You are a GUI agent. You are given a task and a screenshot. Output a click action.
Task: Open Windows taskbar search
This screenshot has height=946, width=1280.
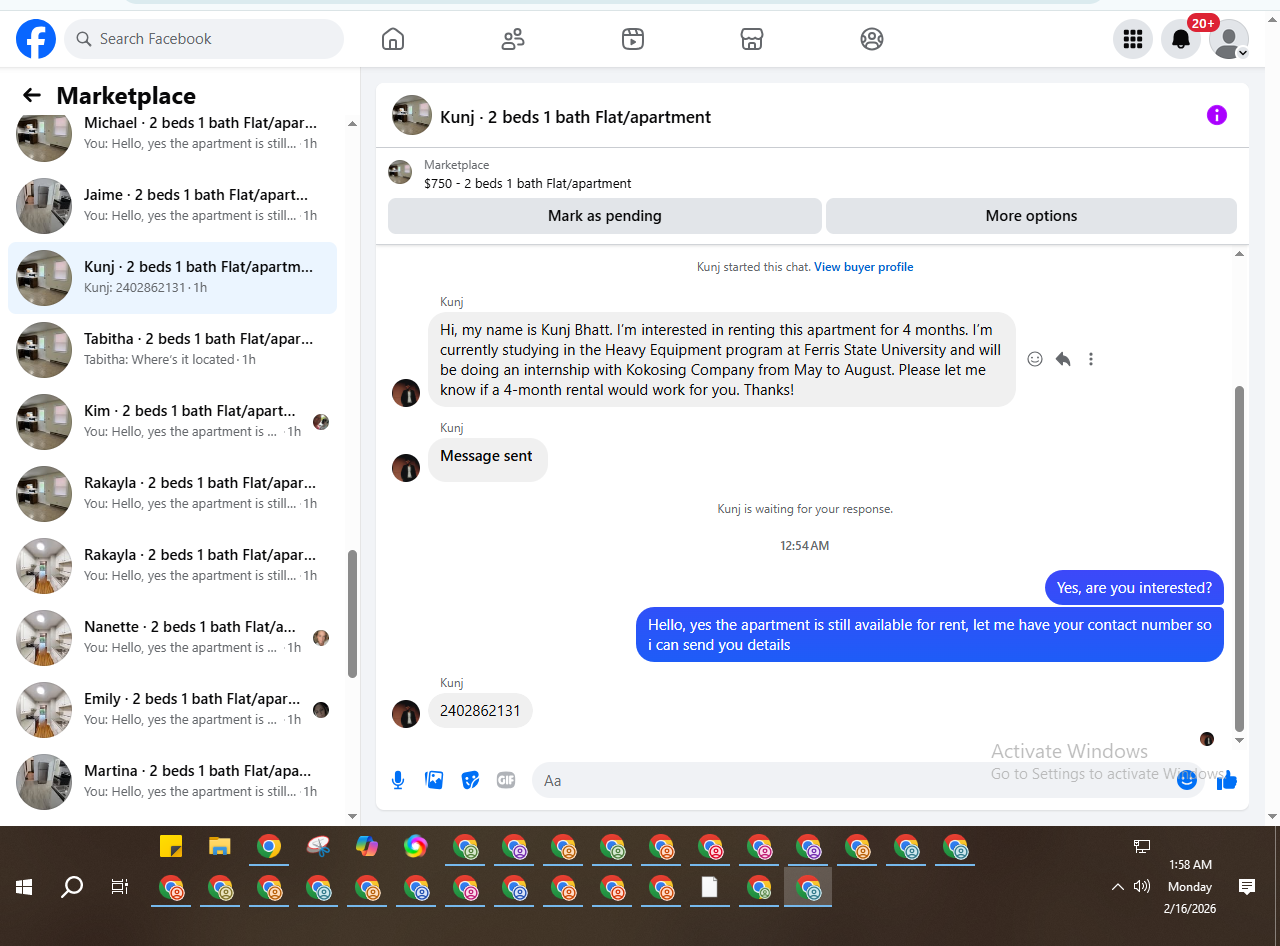(x=72, y=887)
